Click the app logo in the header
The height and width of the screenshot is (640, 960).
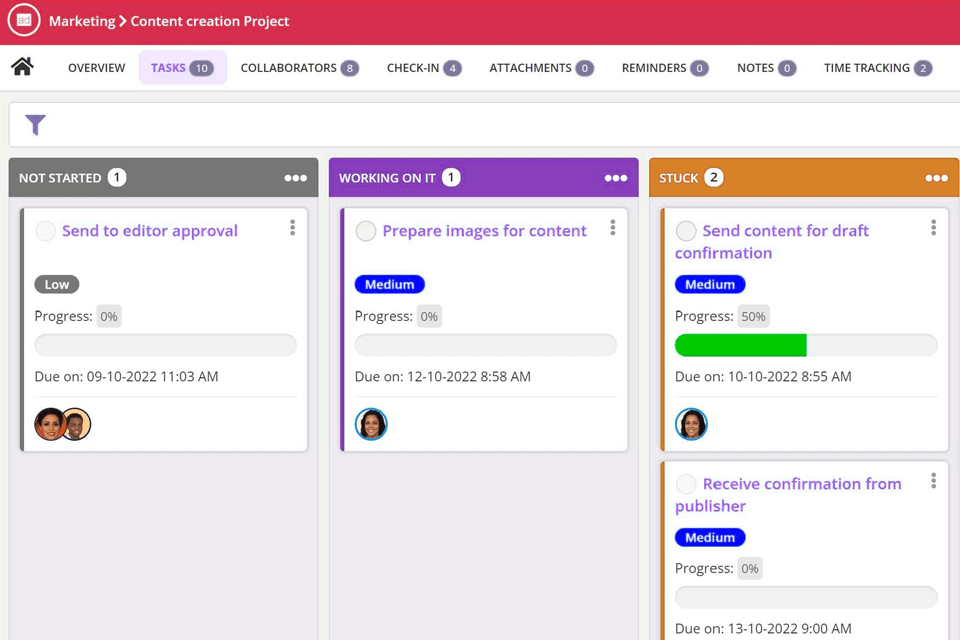click(x=24, y=20)
